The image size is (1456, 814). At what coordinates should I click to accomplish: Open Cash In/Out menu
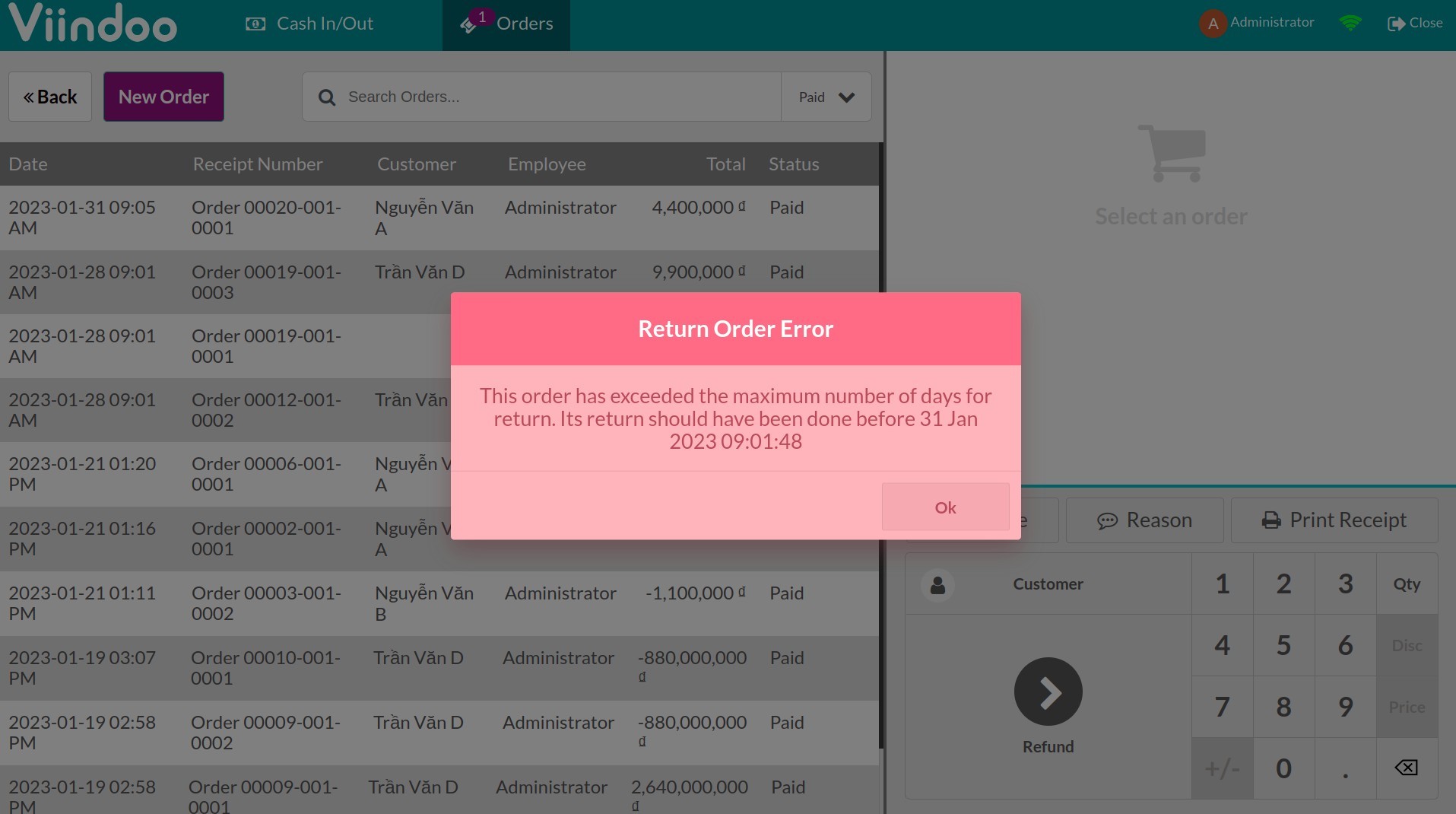(x=310, y=24)
